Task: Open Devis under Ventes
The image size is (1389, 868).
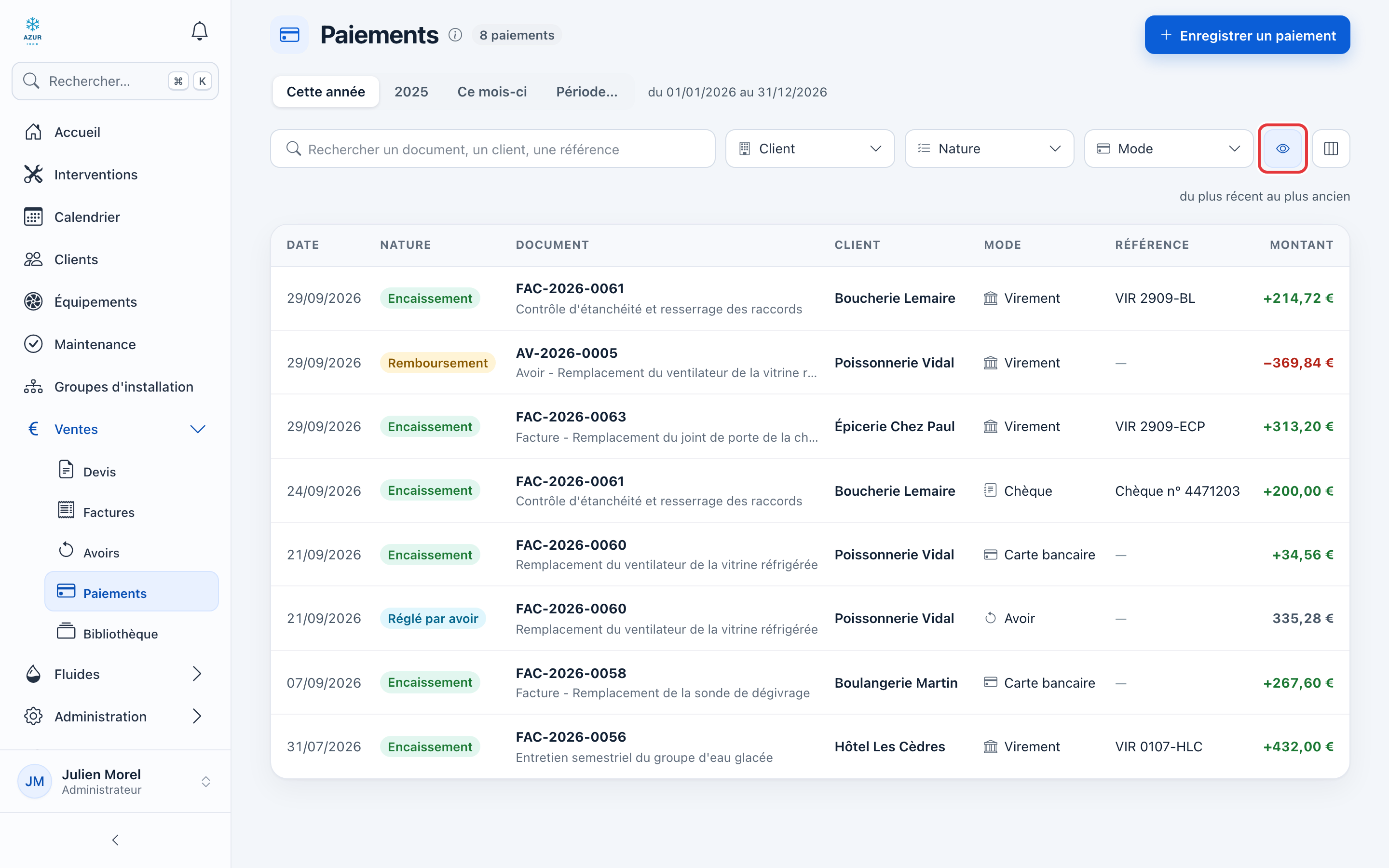Action: pyautogui.click(x=132, y=471)
